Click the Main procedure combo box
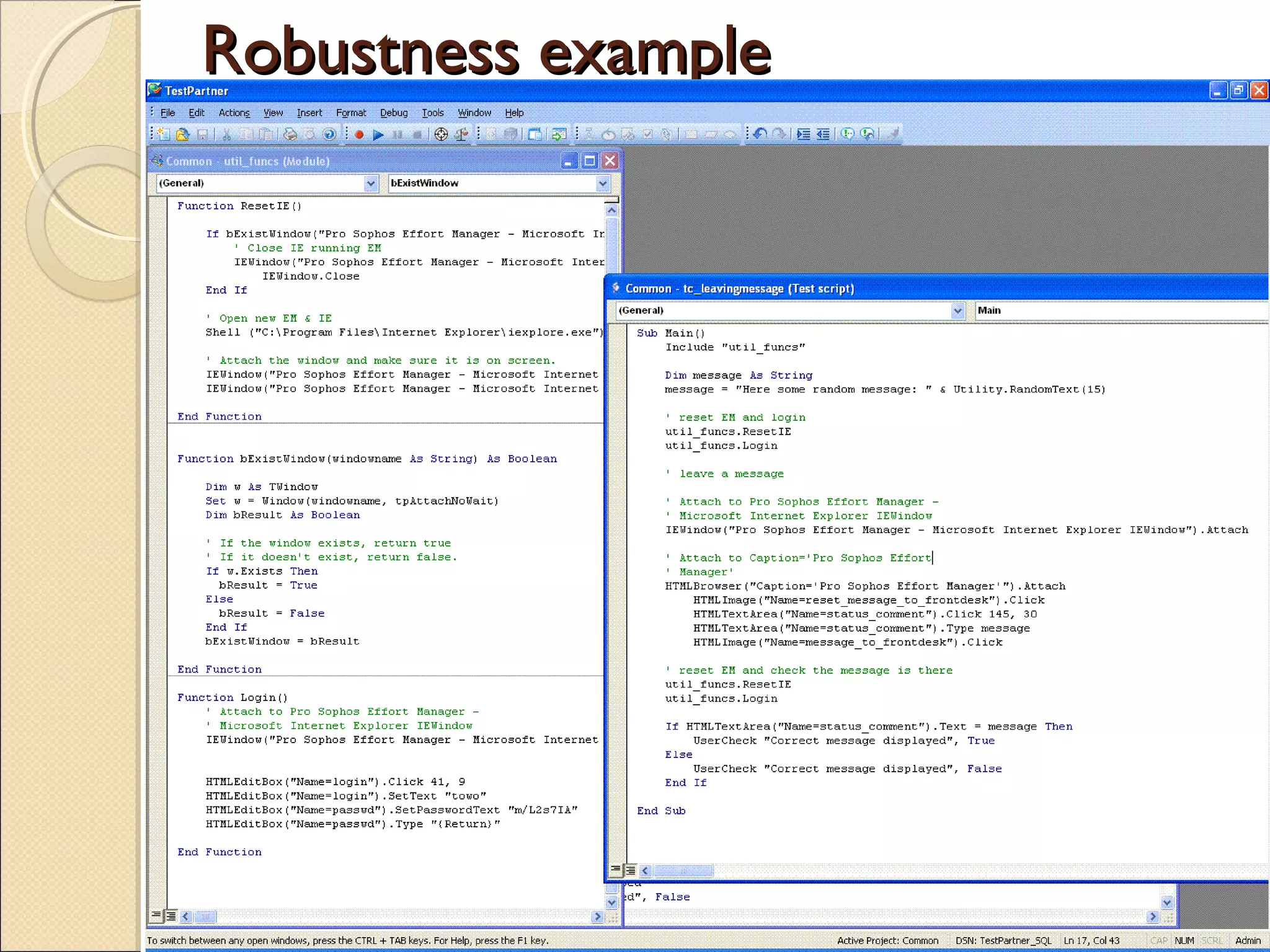The image size is (1270, 952). pyautogui.click(x=1121, y=311)
